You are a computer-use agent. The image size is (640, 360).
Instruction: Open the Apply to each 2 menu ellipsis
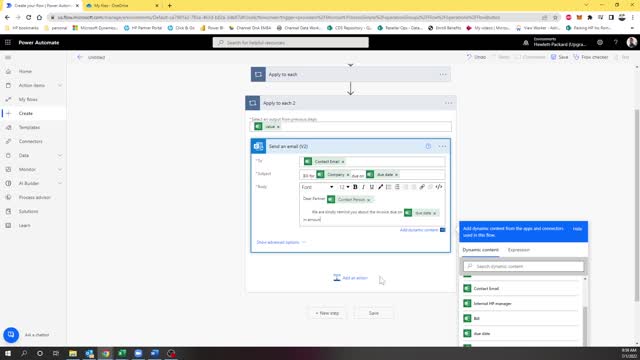pos(448,103)
